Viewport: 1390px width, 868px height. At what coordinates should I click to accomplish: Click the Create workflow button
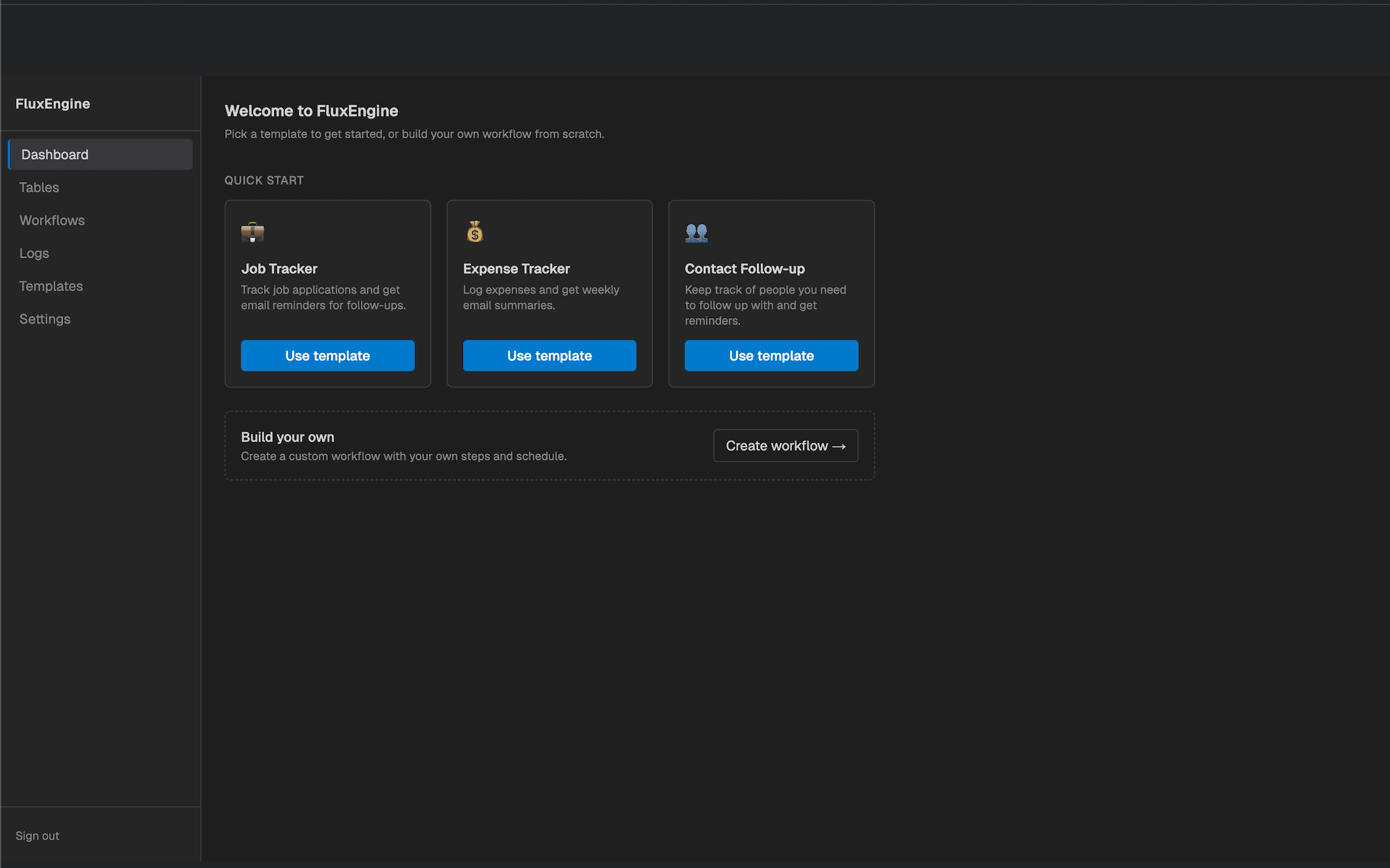tap(786, 445)
